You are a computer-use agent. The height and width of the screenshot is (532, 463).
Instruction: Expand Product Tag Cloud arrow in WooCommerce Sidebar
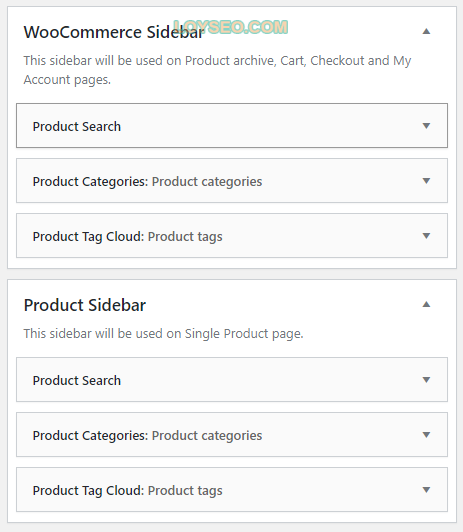point(426,236)
